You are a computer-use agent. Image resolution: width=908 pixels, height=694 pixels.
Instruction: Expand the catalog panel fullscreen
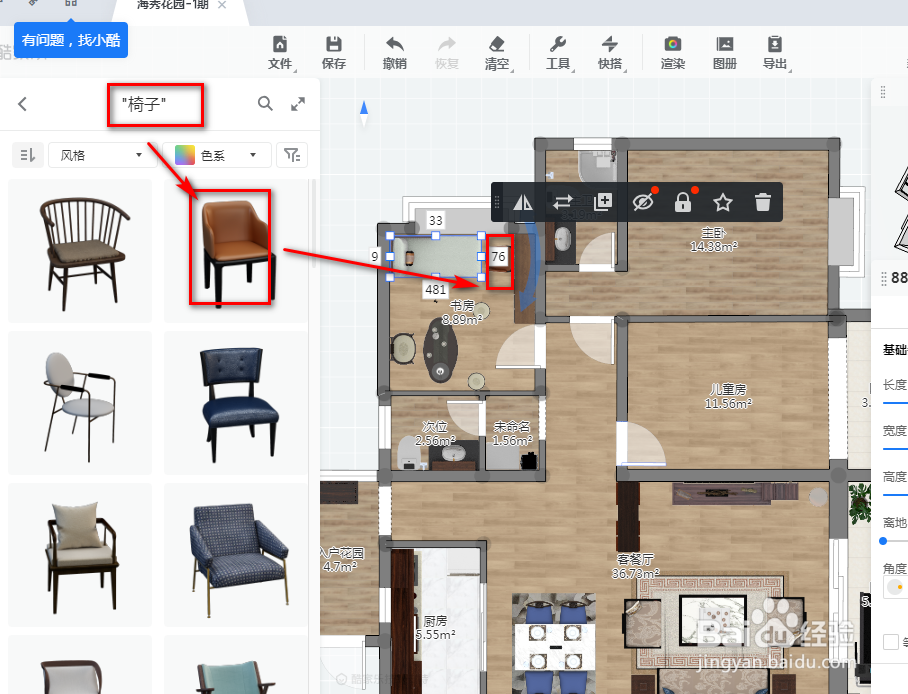coord(298,104)
